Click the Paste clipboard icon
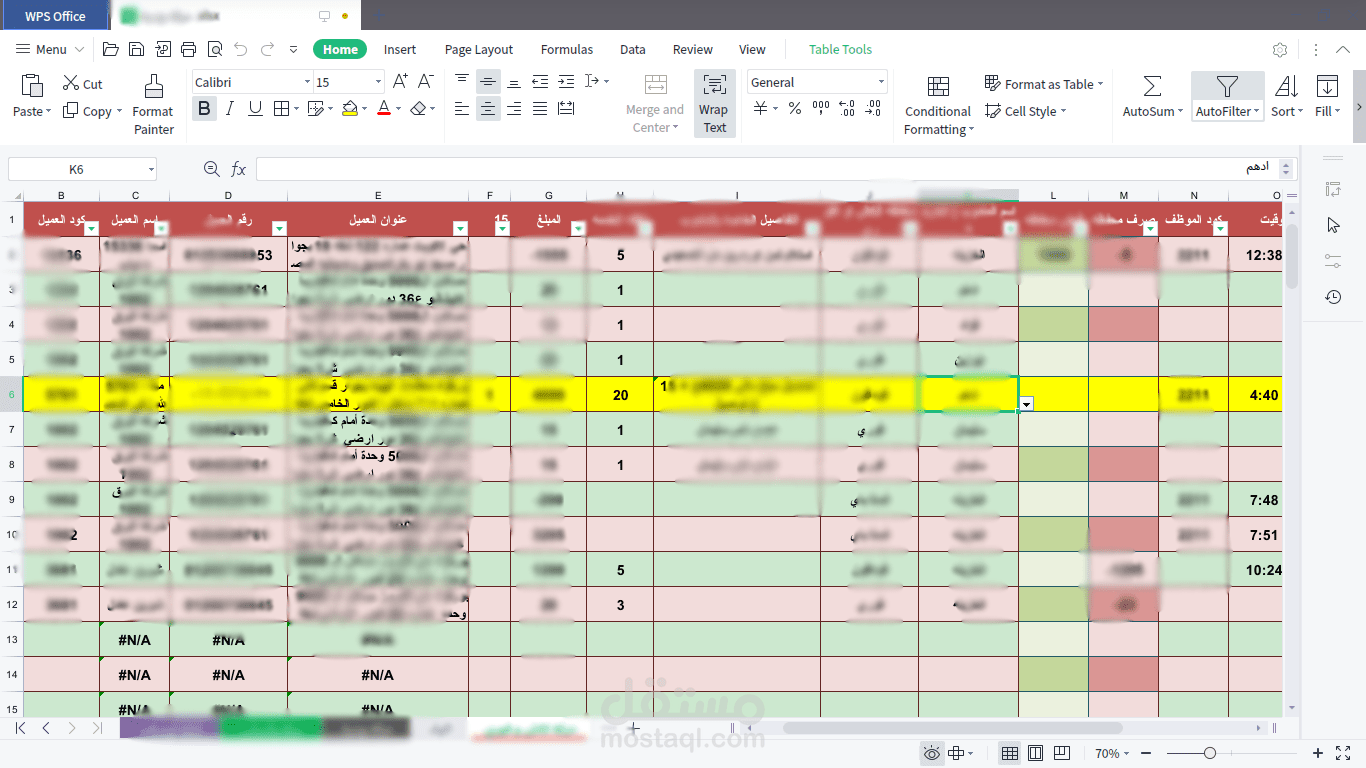Screen dimensions: 1366x768 click(x=32, y=85)
